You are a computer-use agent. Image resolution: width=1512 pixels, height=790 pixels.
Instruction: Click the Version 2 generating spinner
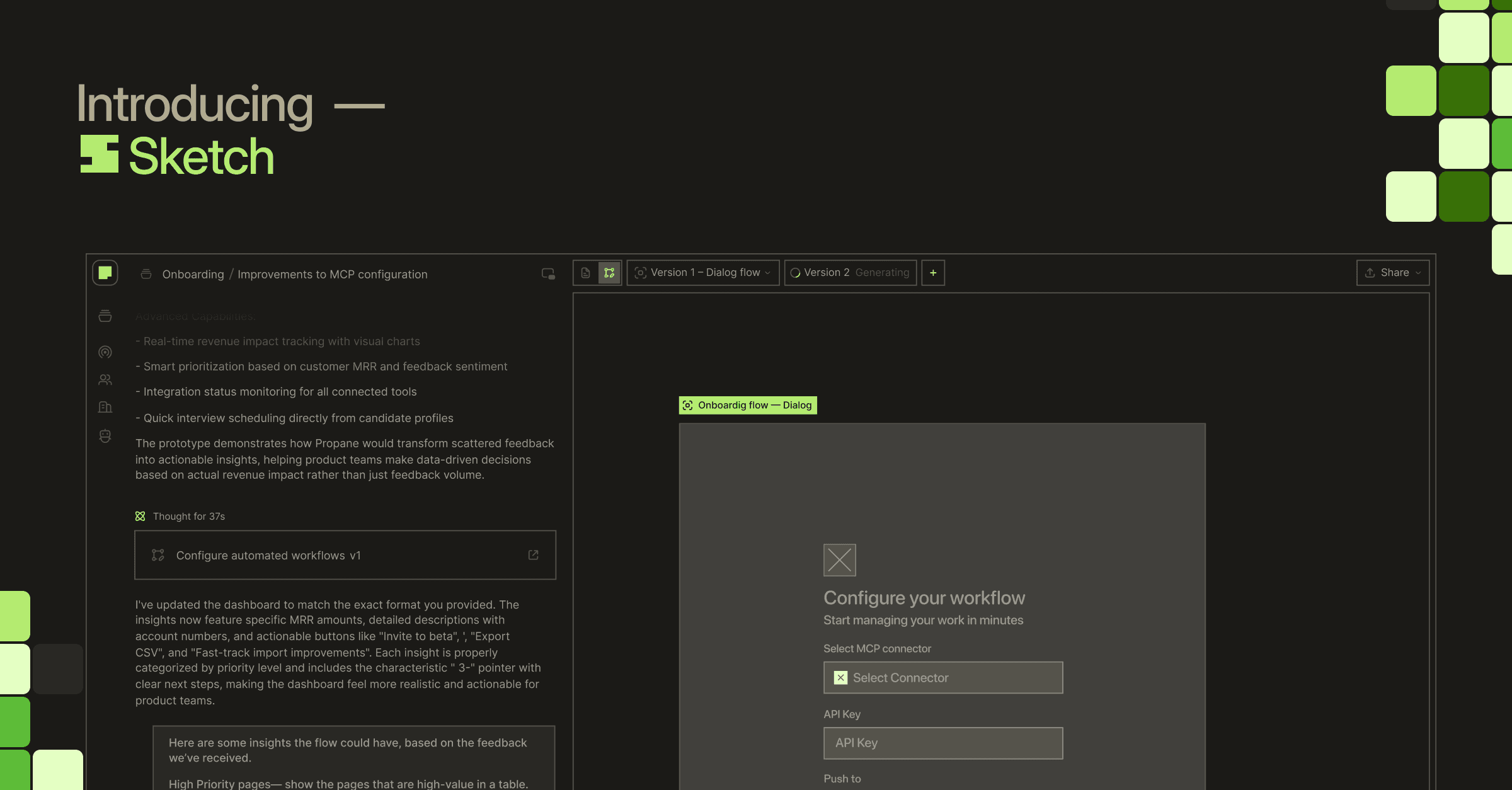tap(795, 273)
